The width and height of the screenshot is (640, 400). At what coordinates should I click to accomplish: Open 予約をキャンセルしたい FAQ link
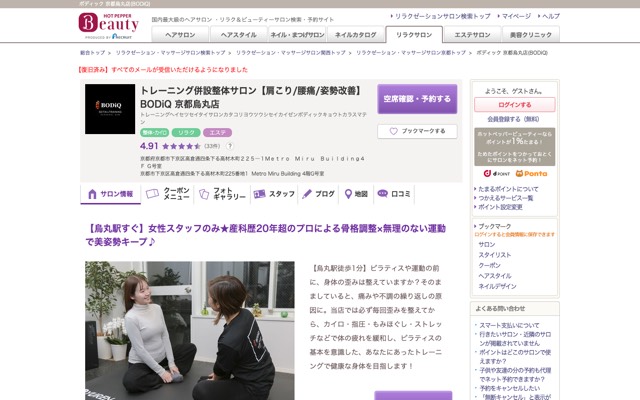click(509, 388)
